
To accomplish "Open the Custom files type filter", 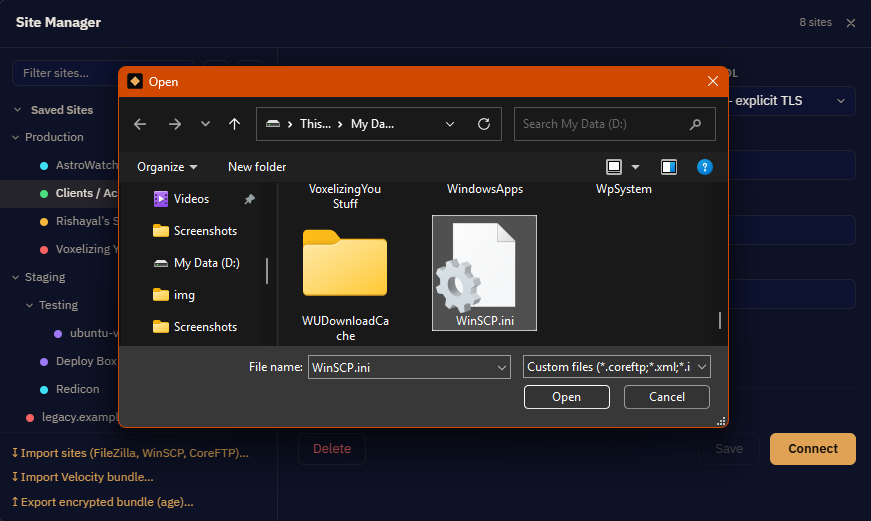I will click(617, 367).
